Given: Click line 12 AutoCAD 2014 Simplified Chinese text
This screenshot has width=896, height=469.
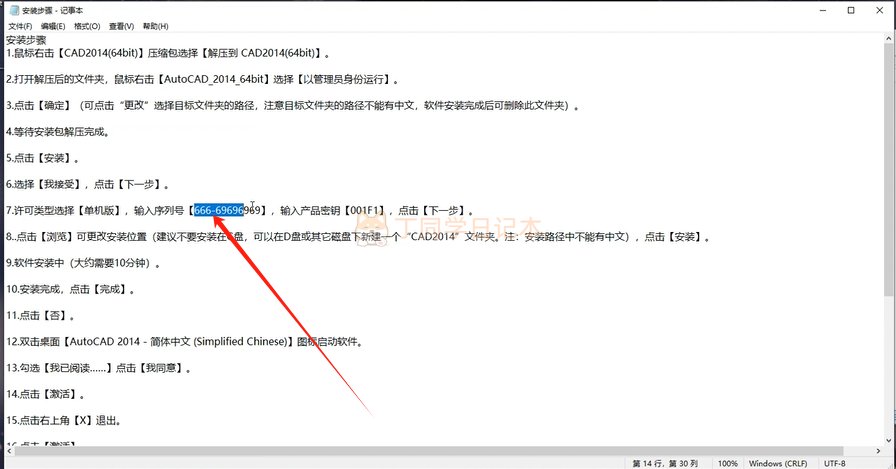Looking at the screenshot, I should point(185,342).
